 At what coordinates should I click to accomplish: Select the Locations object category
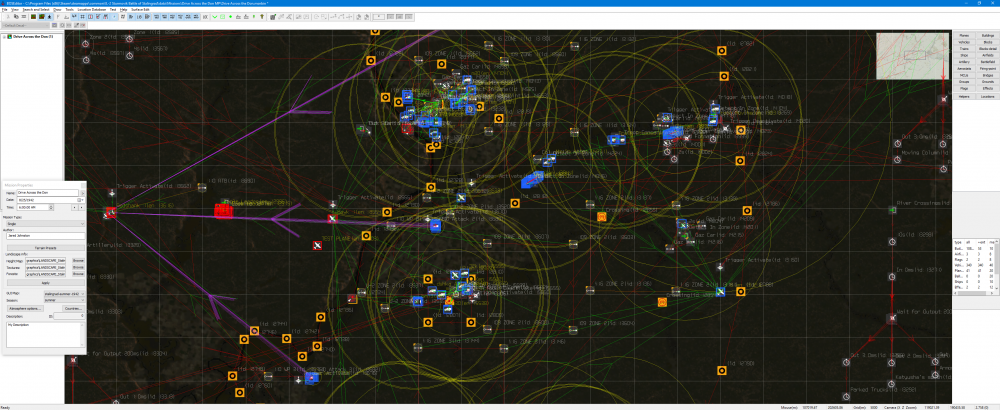(988, 96)
